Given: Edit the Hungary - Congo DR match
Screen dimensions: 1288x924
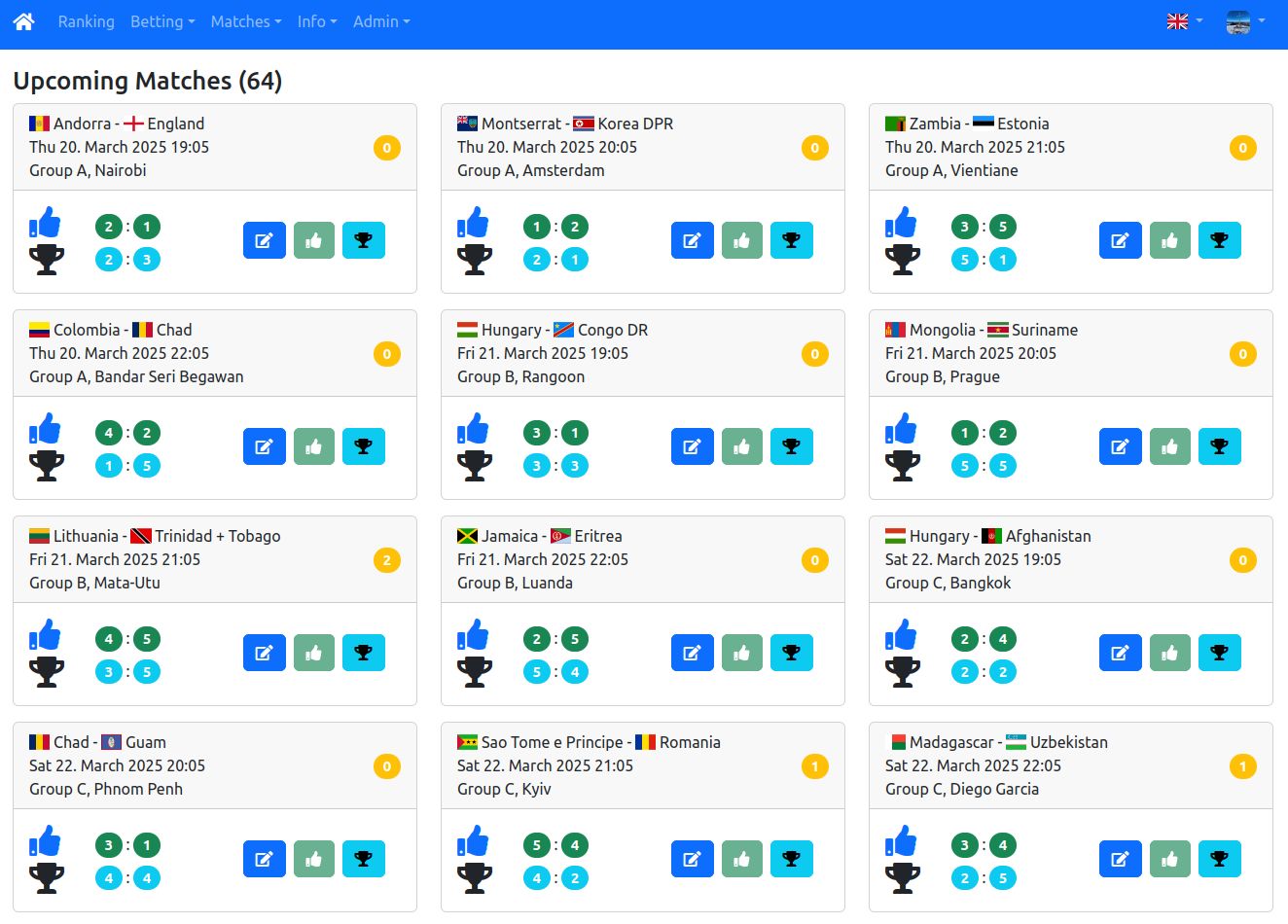Looking at the screenshot, I should pyautogui.click(x=693, y=446).
